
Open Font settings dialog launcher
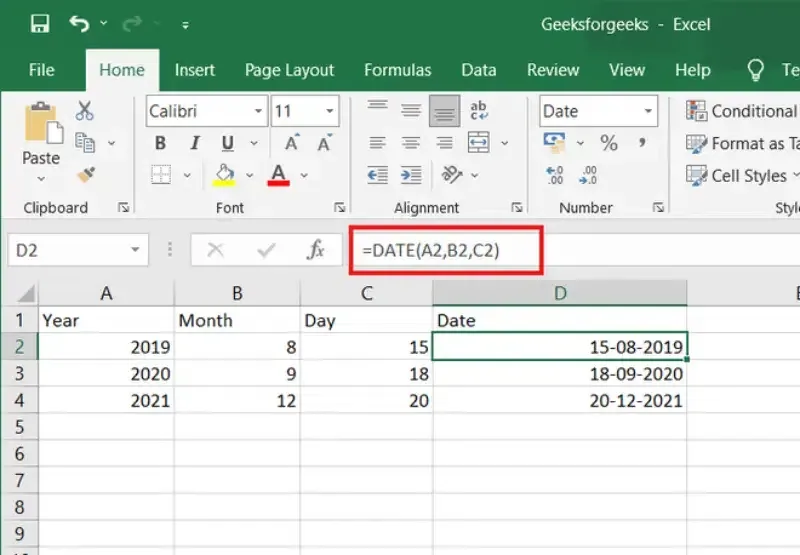click(340, 207)
